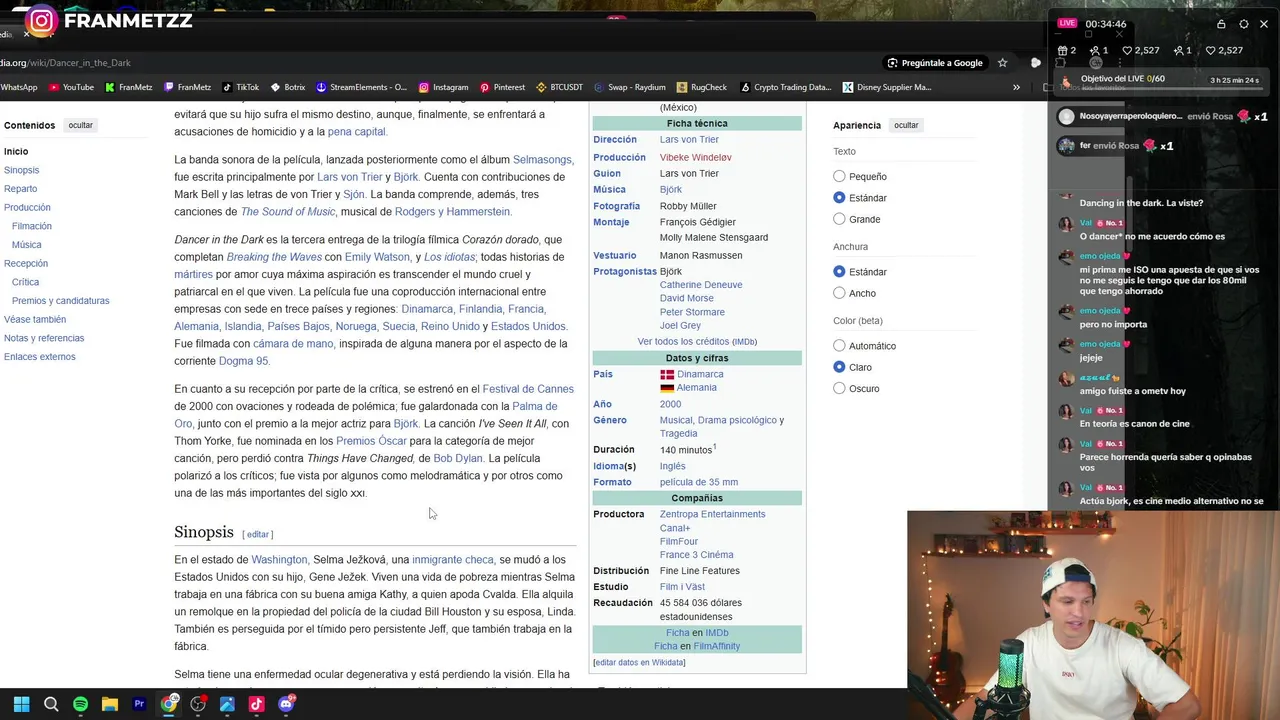Open the Breaking the Waves link
1280x720 pixels.
(x=274, y=257)
